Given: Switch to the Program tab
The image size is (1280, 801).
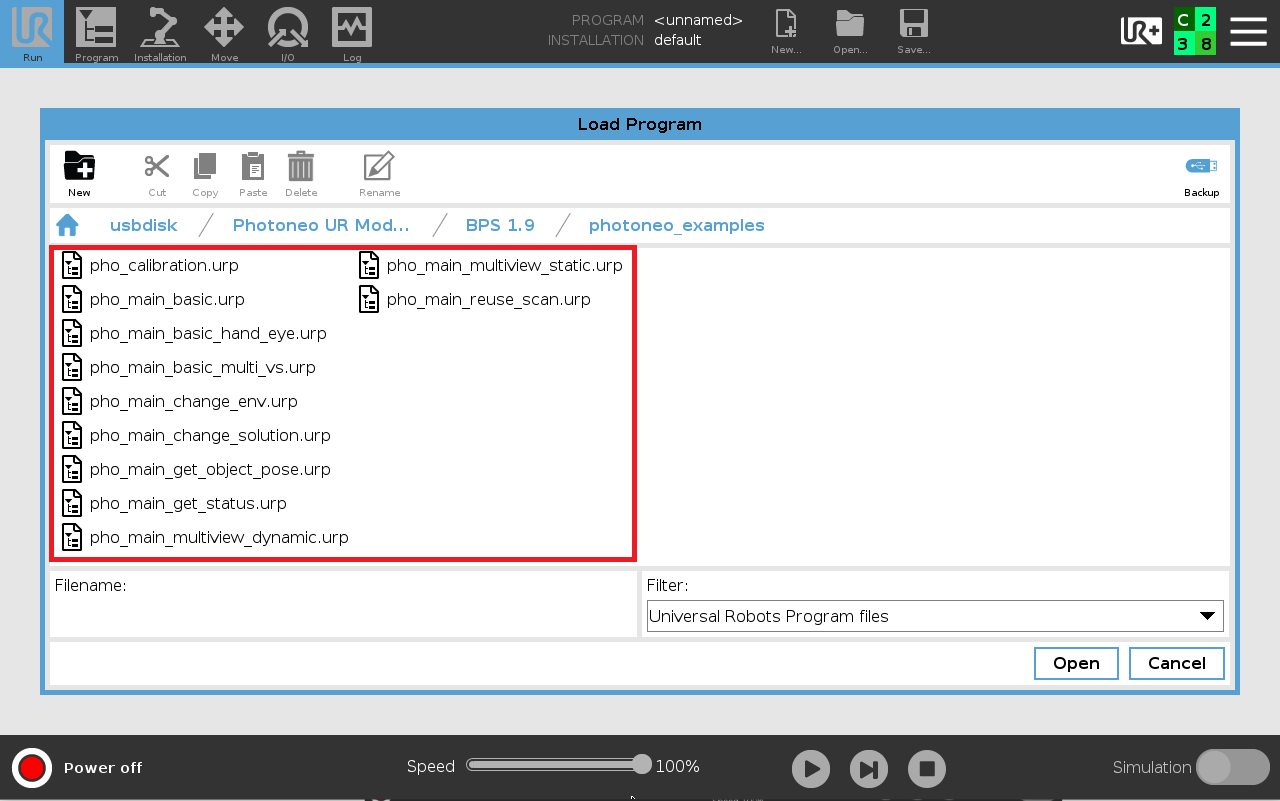Looking at the screenshot, I should point(96,32).
